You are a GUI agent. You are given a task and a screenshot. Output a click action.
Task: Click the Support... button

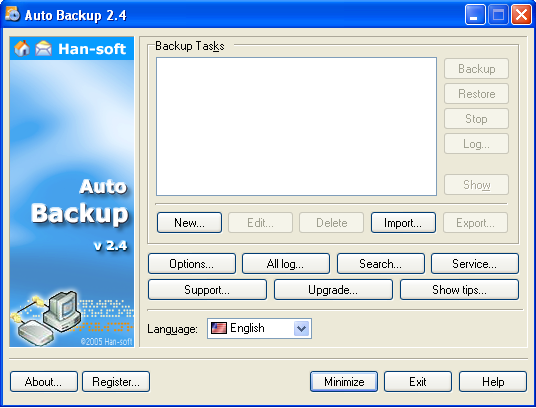click(x=207, y=290)
